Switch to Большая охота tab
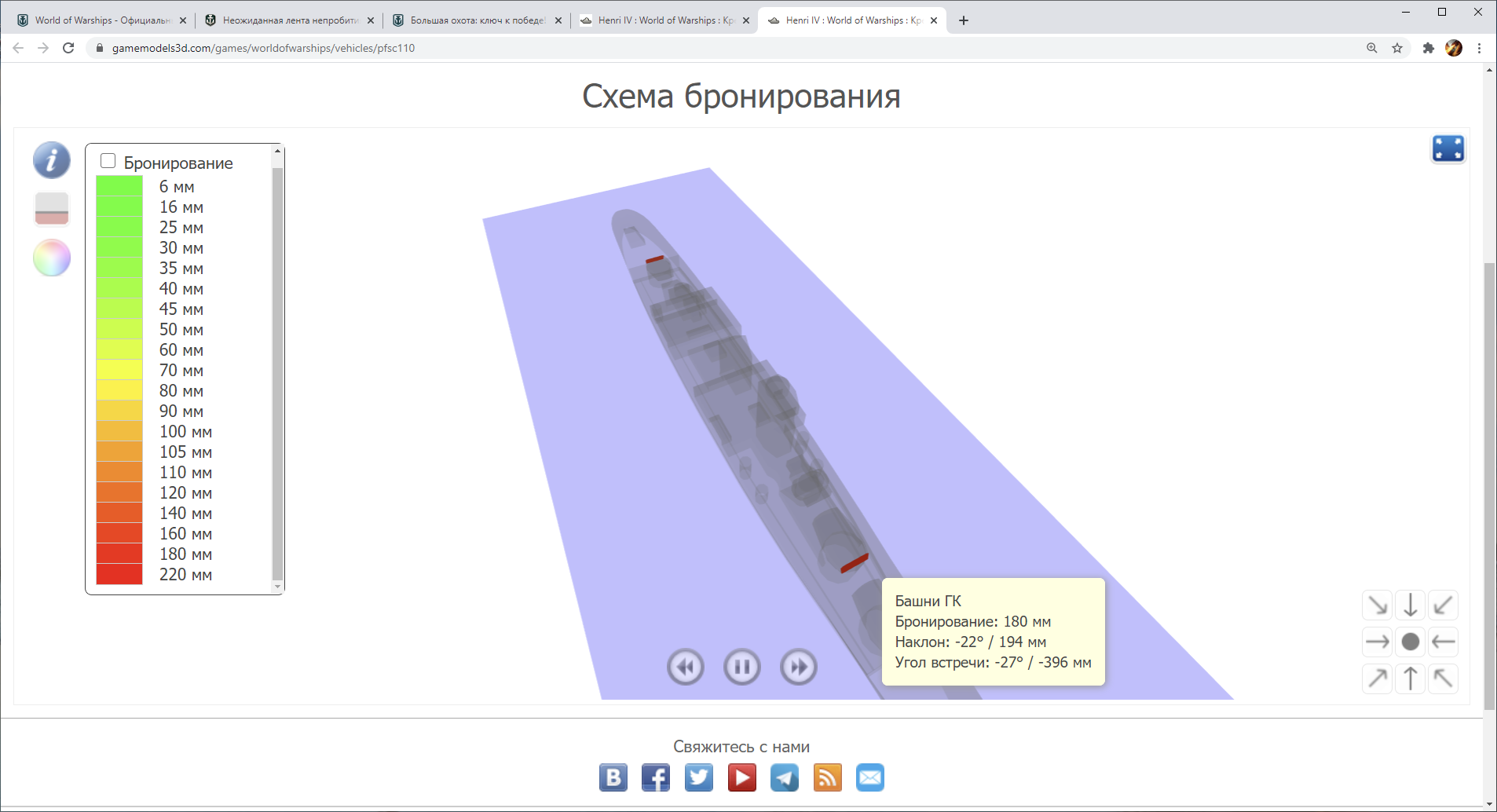Image resolution: width=1497 pixels, height=812 pixels. 477,20
